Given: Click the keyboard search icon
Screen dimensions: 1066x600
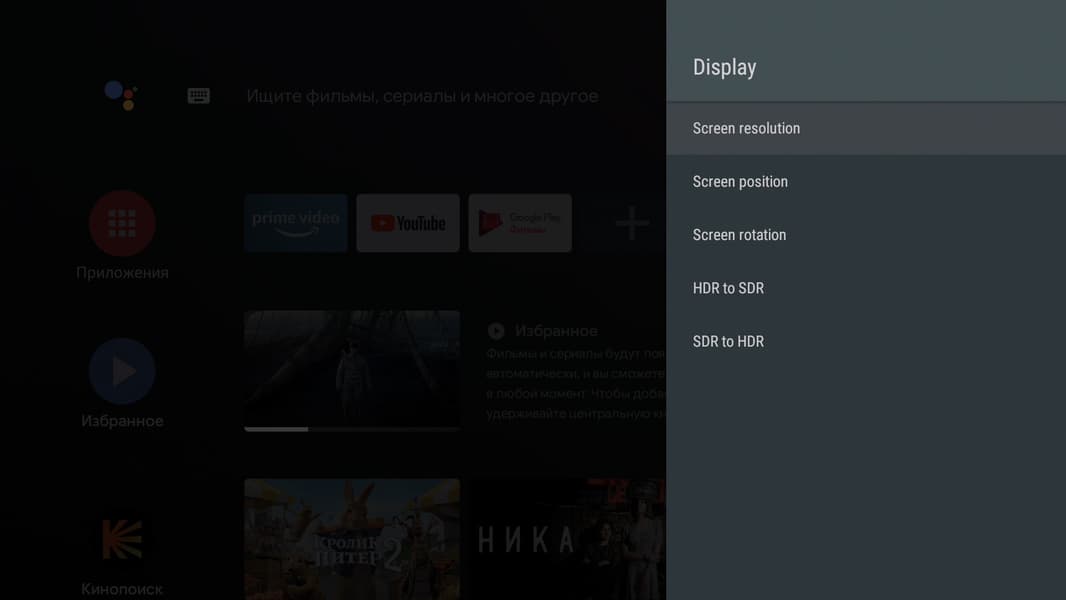Looking at the screenshot, I should [199, 96].
